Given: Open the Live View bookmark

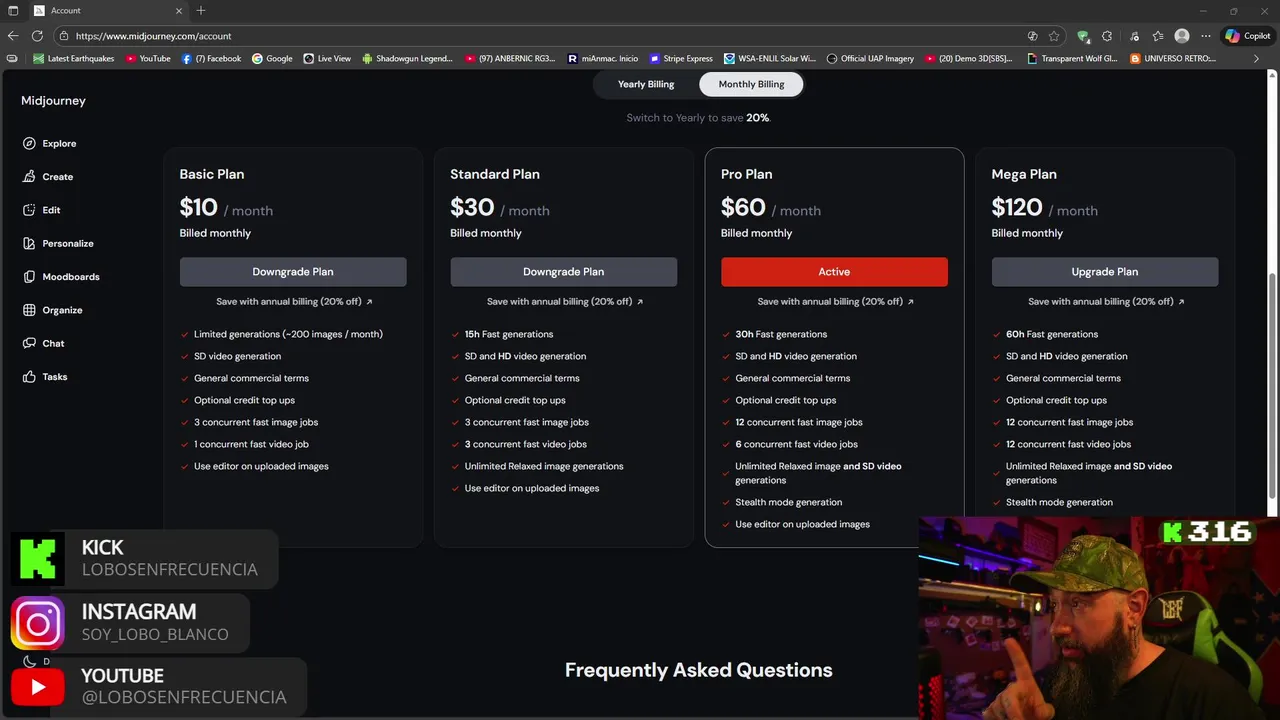Looking at the screenshot, I should (327, 59).
